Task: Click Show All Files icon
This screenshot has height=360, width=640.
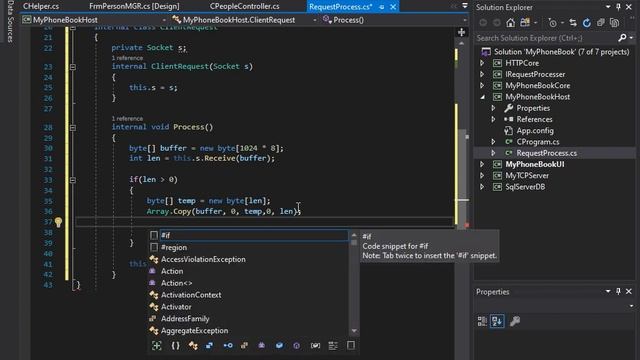Action: [614, 23]
